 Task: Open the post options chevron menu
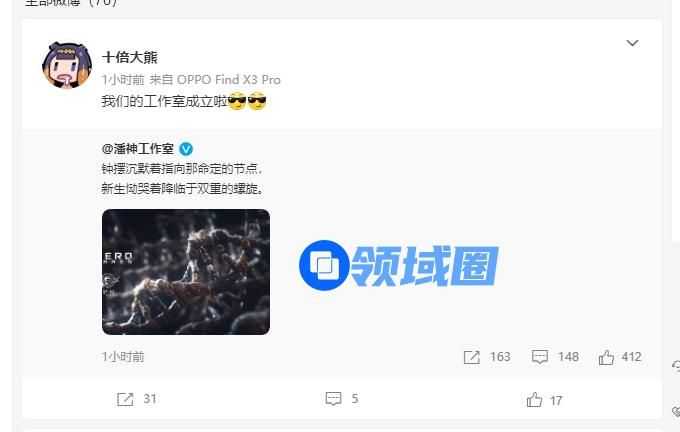click(632, 43)
